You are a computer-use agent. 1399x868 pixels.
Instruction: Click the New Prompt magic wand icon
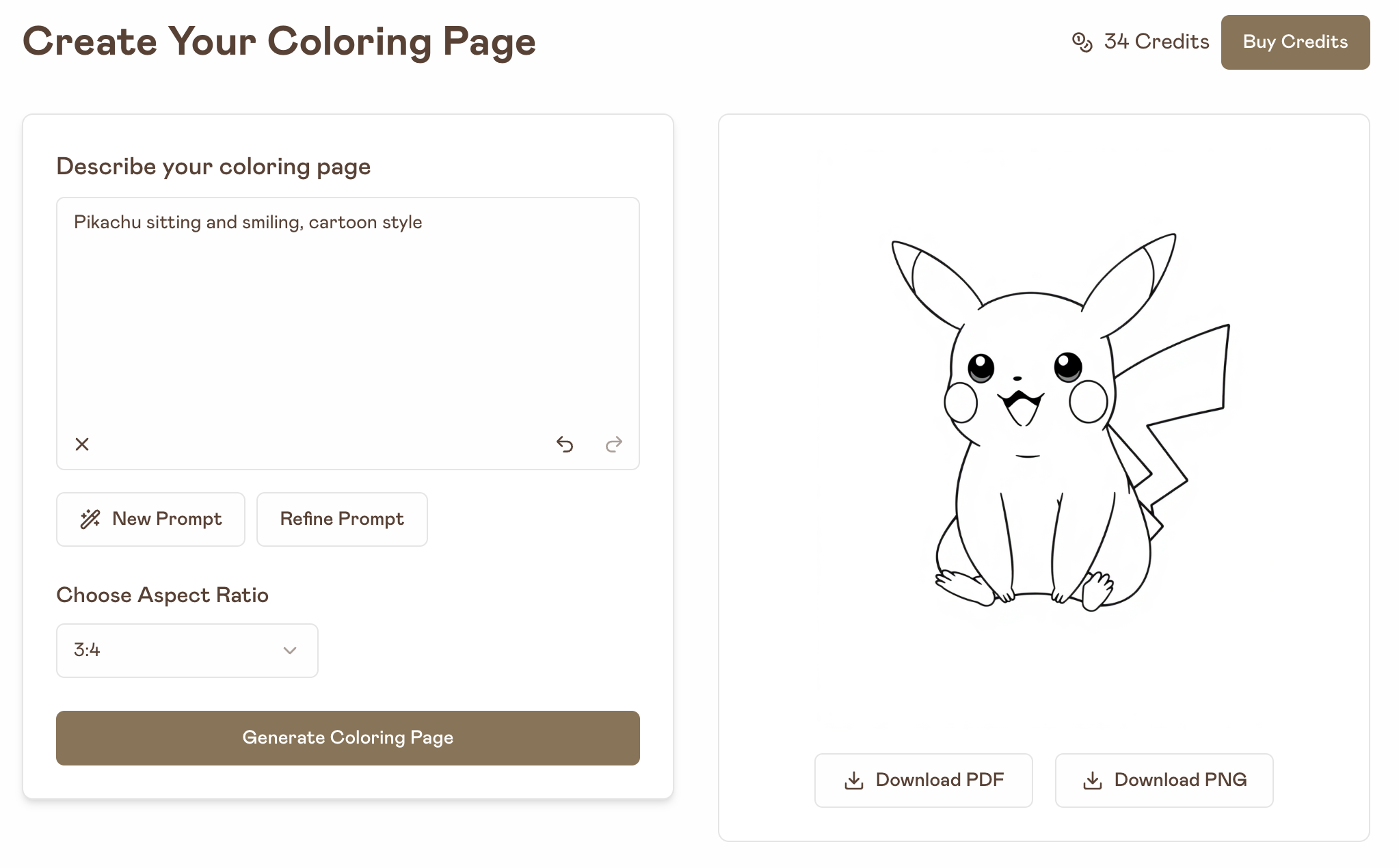[90, 518]
